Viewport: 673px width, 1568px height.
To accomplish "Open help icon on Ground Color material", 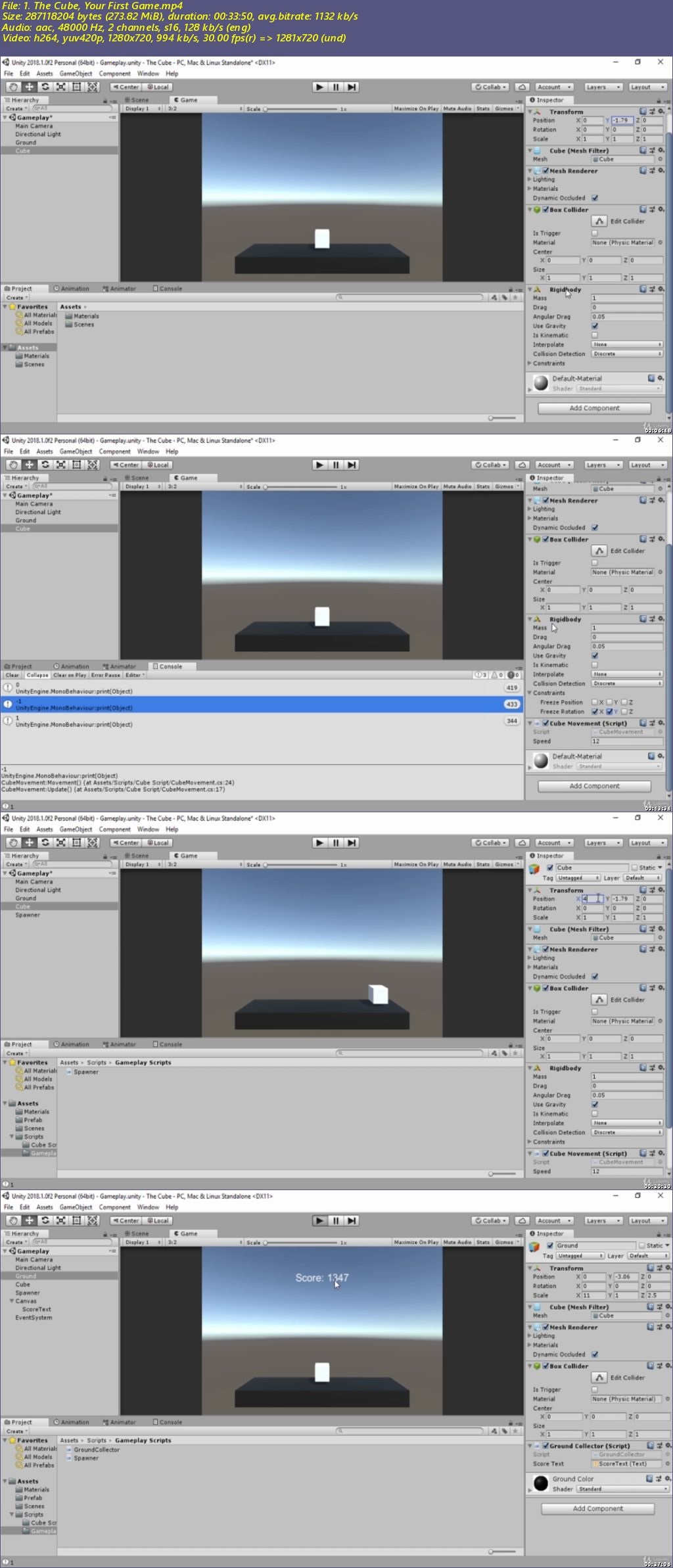I will tap(649, 1479).
